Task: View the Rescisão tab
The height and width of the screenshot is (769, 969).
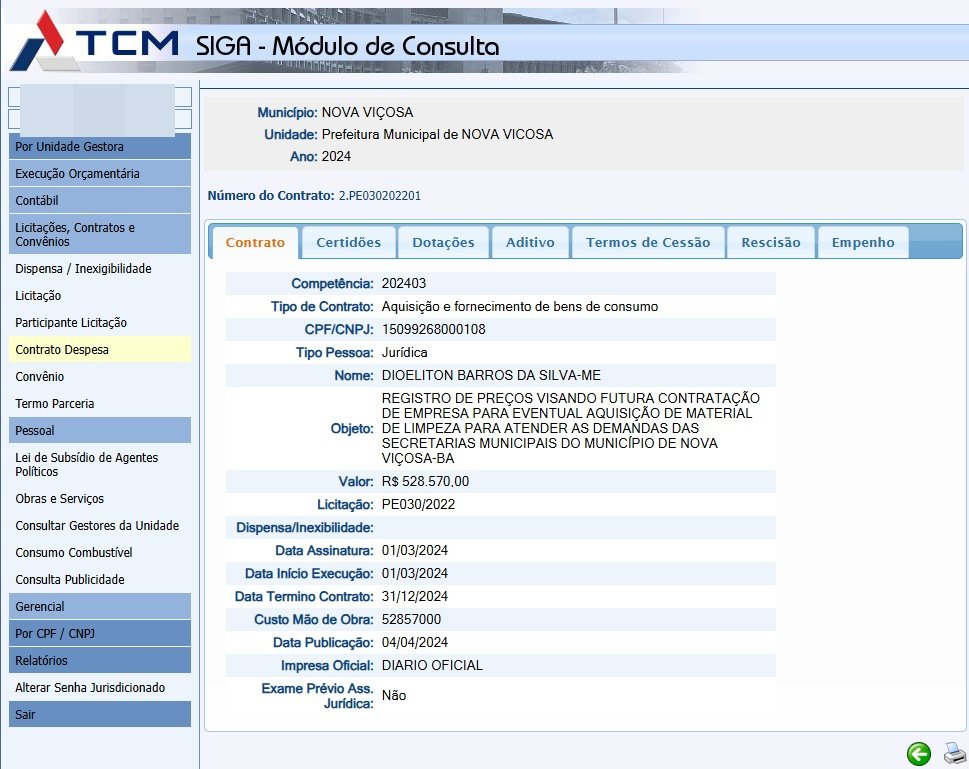Action: pyautogui.click(x=770, y=242)
